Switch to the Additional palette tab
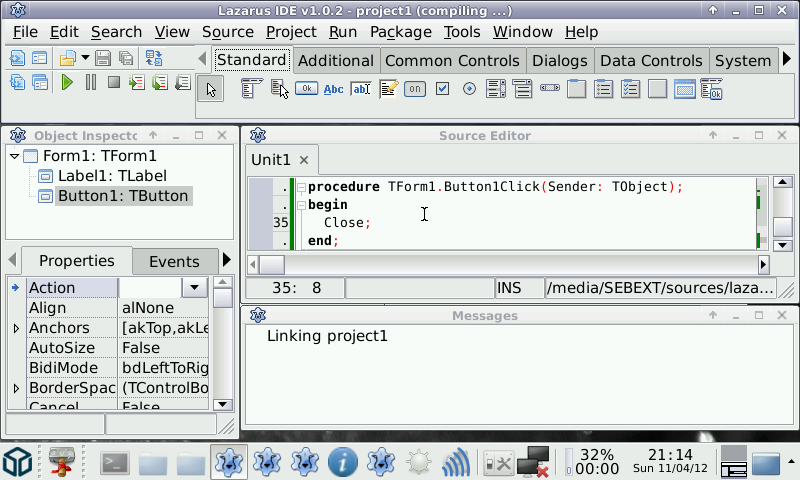Viewport: 800px width, 480px height. tap(336, 61)
